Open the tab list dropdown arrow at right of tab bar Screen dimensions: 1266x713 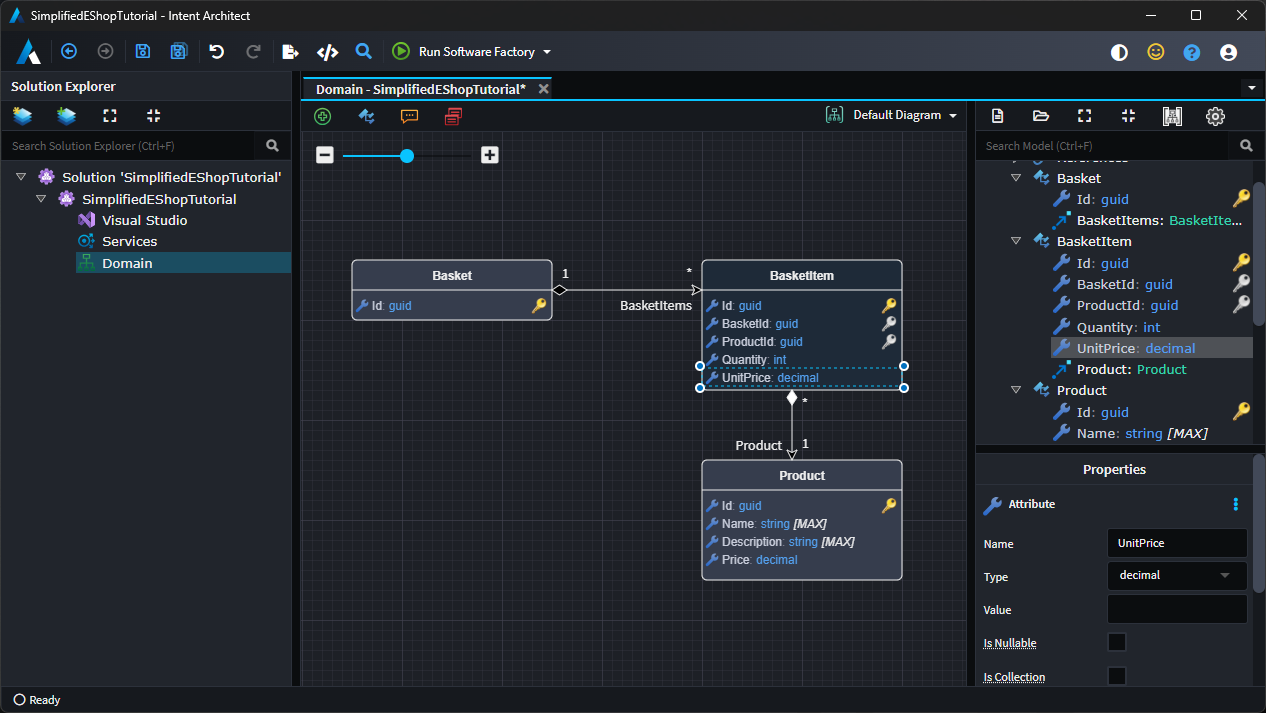tap(1251, 88)
